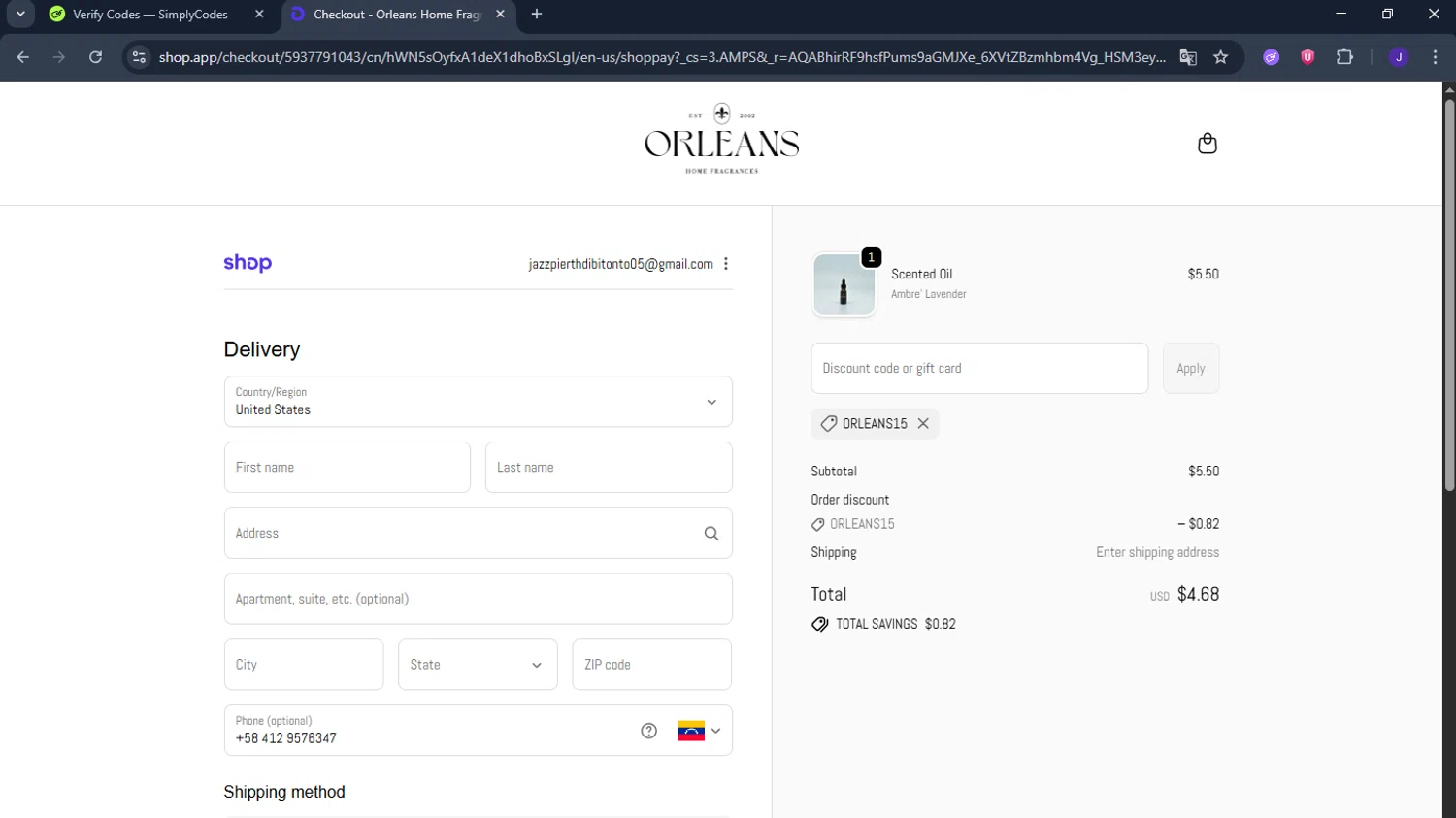Click the Shop Pay logo
The width and height of the screenshot is (1456, 818).
click(248, 263)
